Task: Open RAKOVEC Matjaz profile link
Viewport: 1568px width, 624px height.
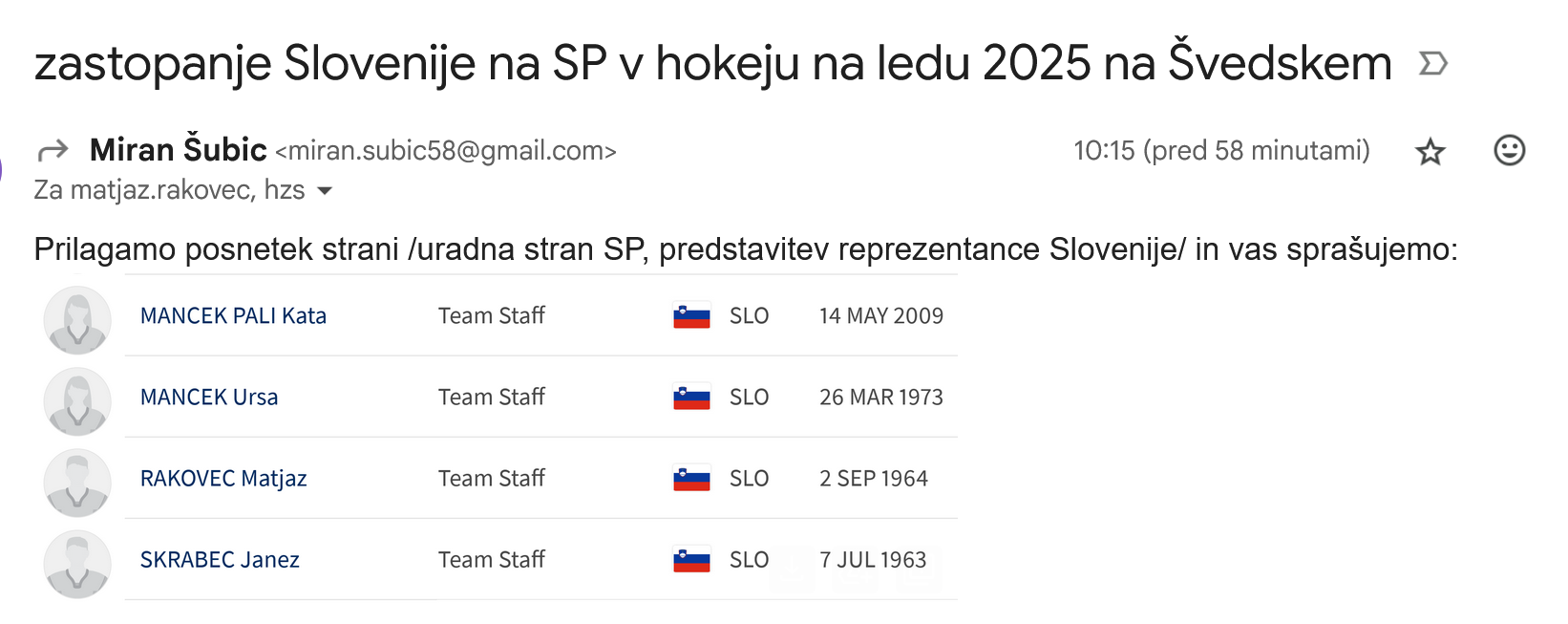Action: coord(223,478)
